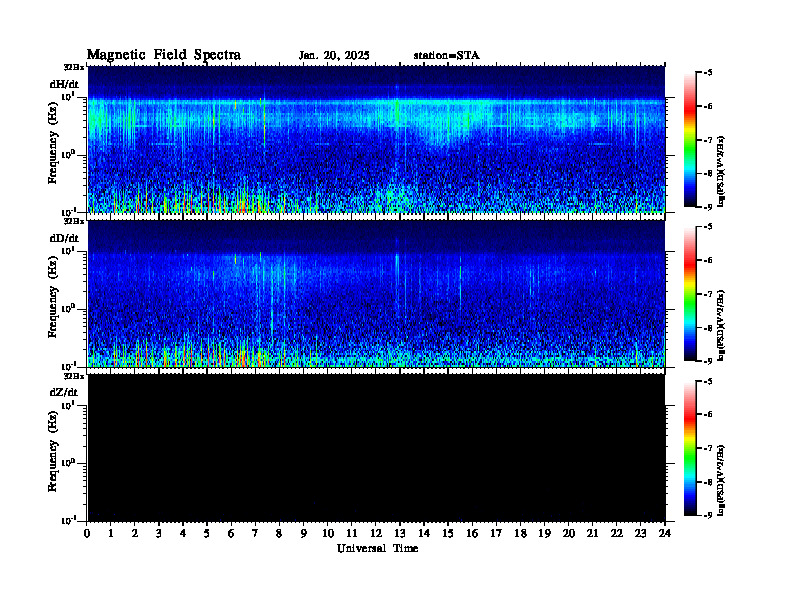Click hour tick label 13 on time axis
792x612 pixels.
[400, 533]
